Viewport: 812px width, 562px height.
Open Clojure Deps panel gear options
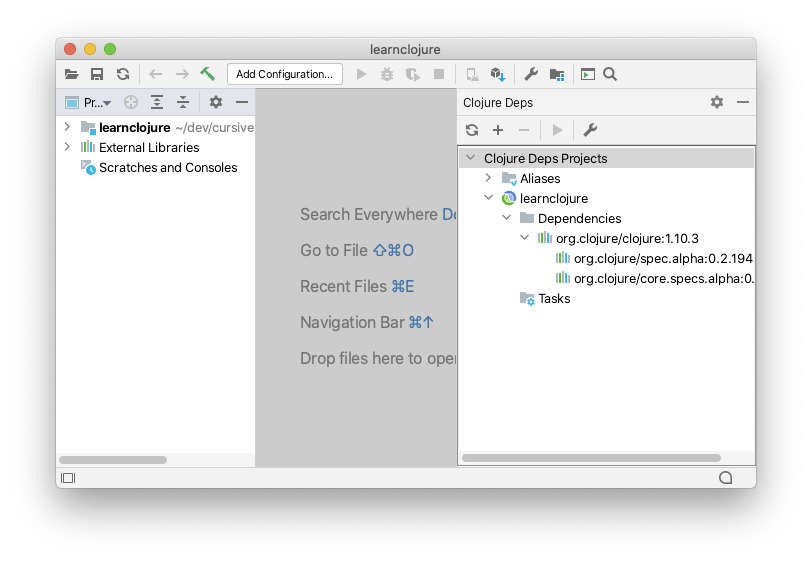click(717, 102)
